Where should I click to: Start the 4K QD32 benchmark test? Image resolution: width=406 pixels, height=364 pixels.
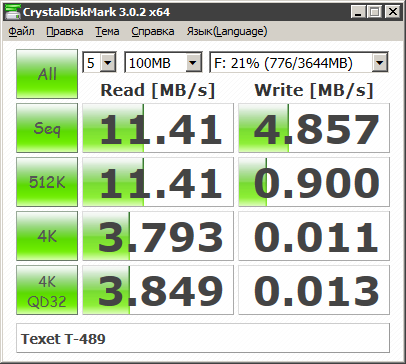(x=47, y=290)
